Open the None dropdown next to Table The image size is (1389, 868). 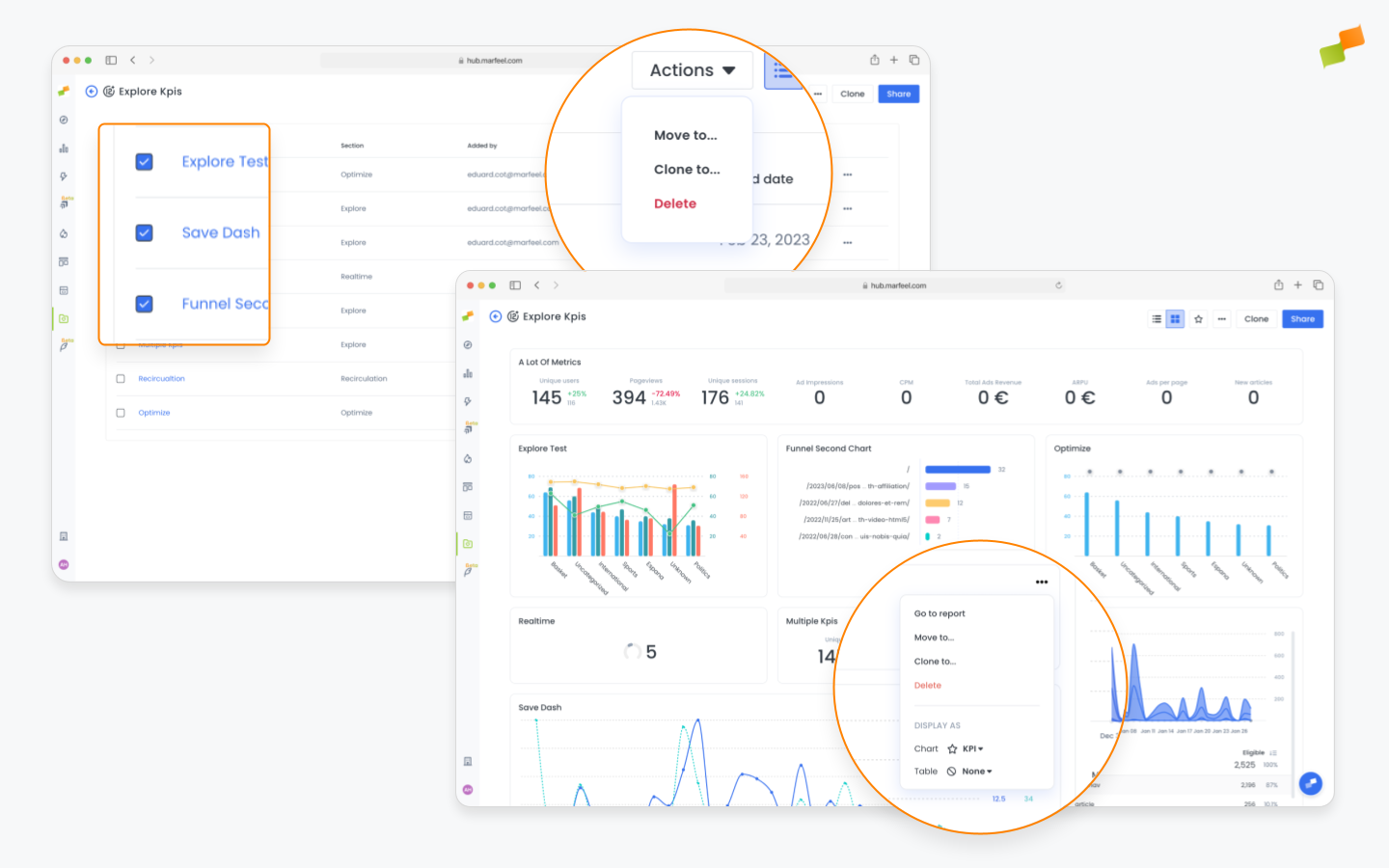(976, 771)
